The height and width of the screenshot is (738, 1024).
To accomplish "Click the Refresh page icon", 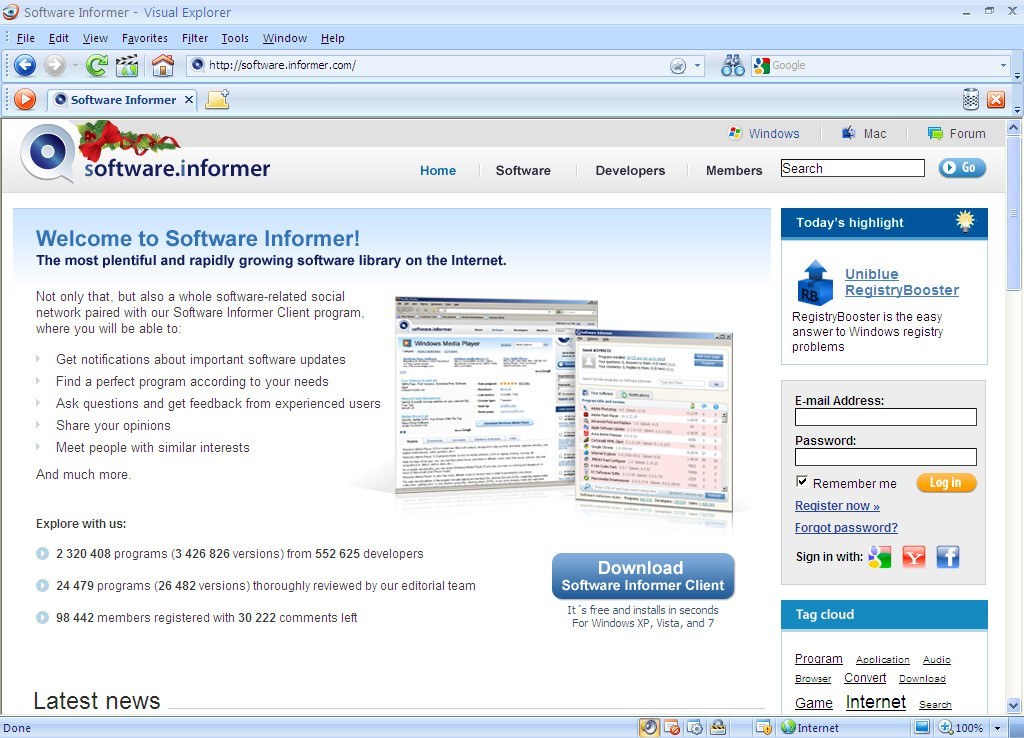I will click(96, 65).
